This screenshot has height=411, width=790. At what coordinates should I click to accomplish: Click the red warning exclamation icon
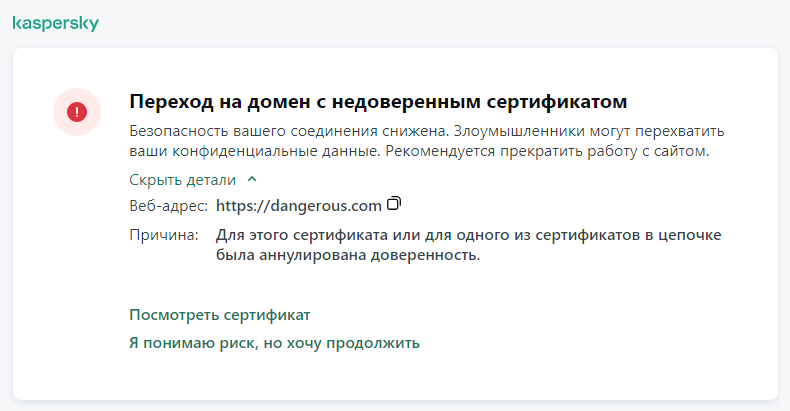pos(77,112)
